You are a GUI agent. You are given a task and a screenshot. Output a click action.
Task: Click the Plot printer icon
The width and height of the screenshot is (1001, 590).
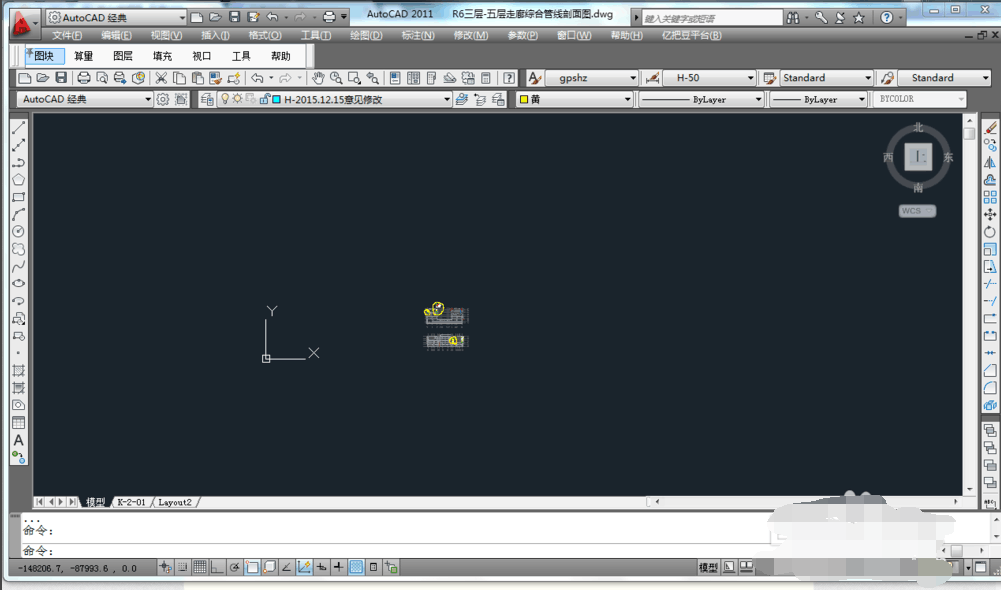tap(84, 78)
